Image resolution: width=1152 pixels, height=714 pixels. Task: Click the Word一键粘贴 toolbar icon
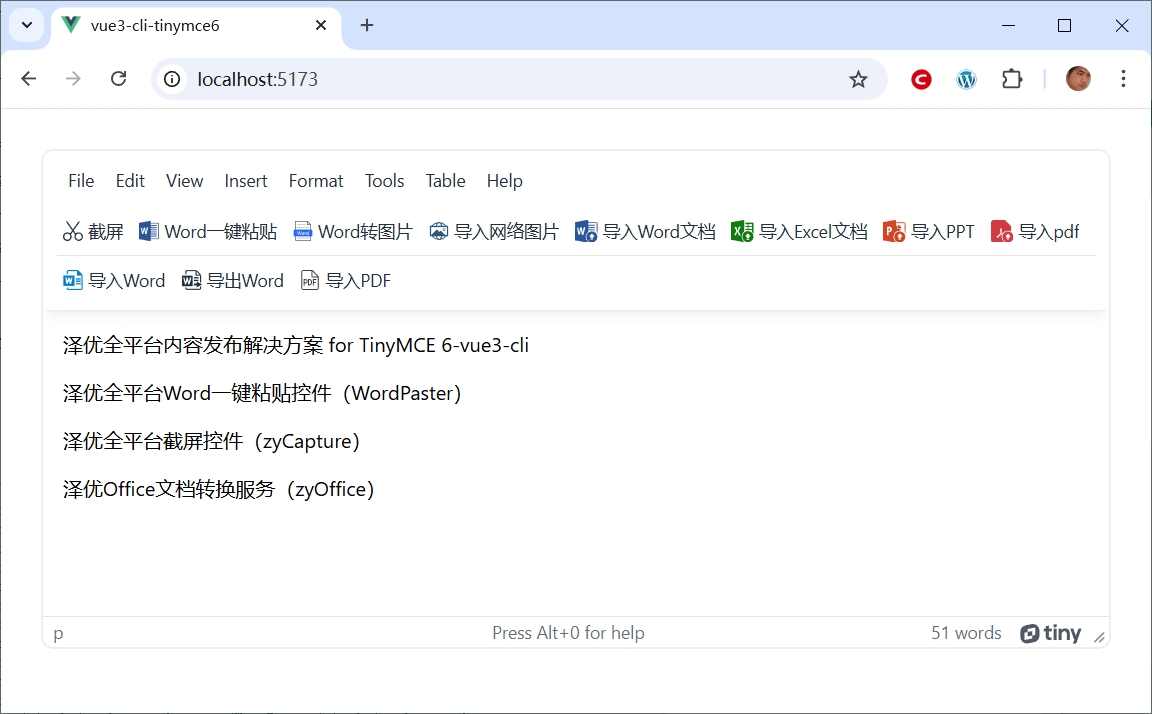click(149, 232)
